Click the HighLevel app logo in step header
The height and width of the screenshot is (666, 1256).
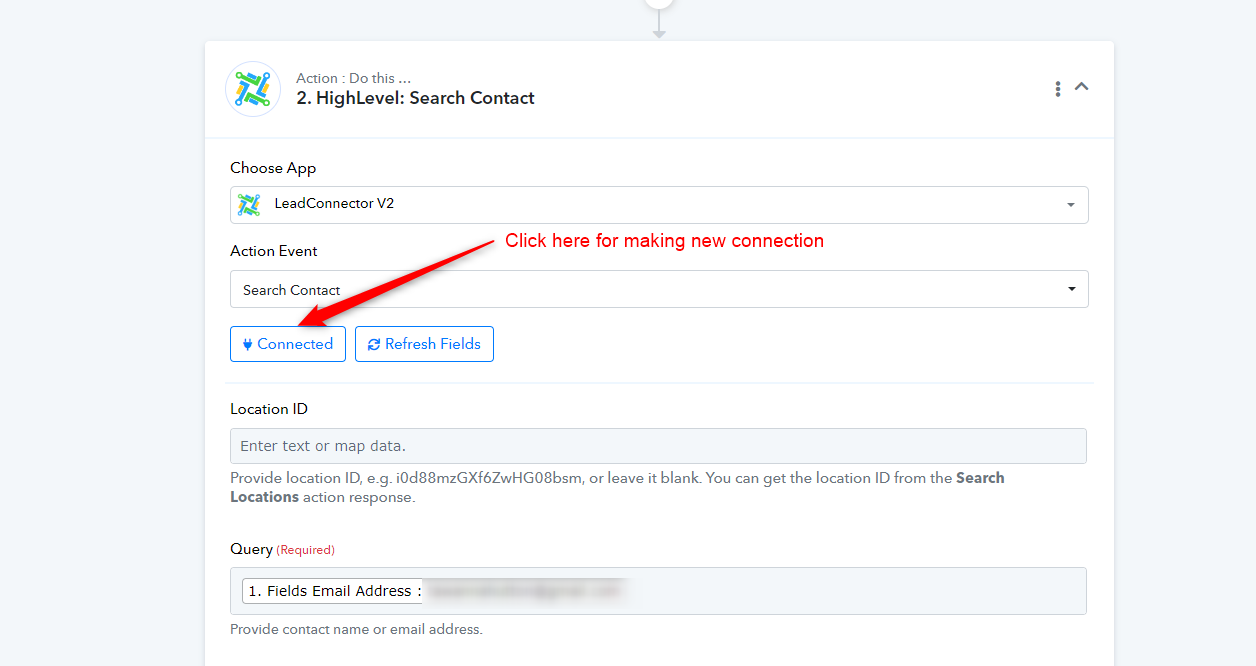coord(253,89)
